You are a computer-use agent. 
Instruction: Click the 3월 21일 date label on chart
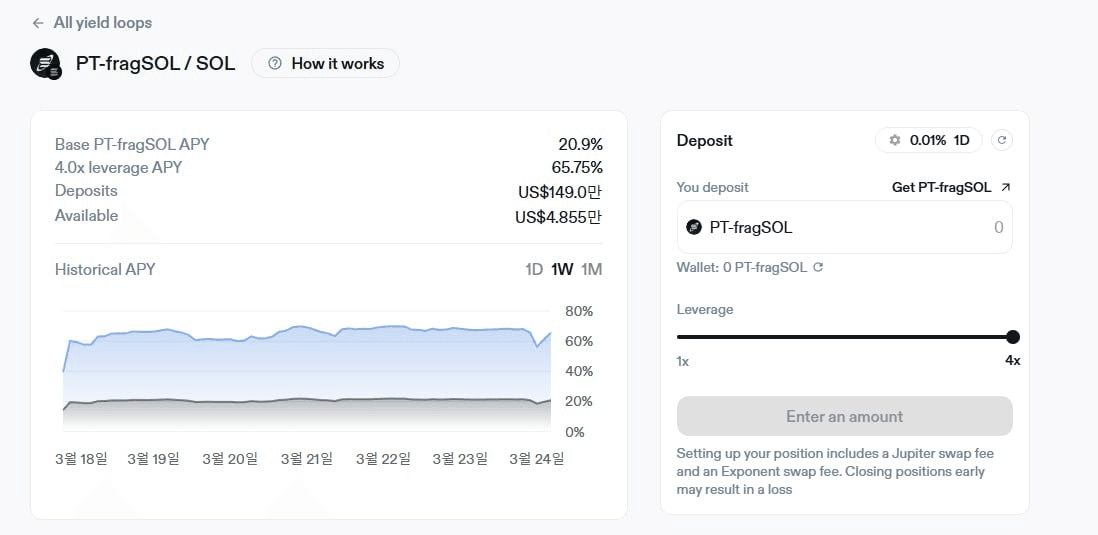pos(307,459)
